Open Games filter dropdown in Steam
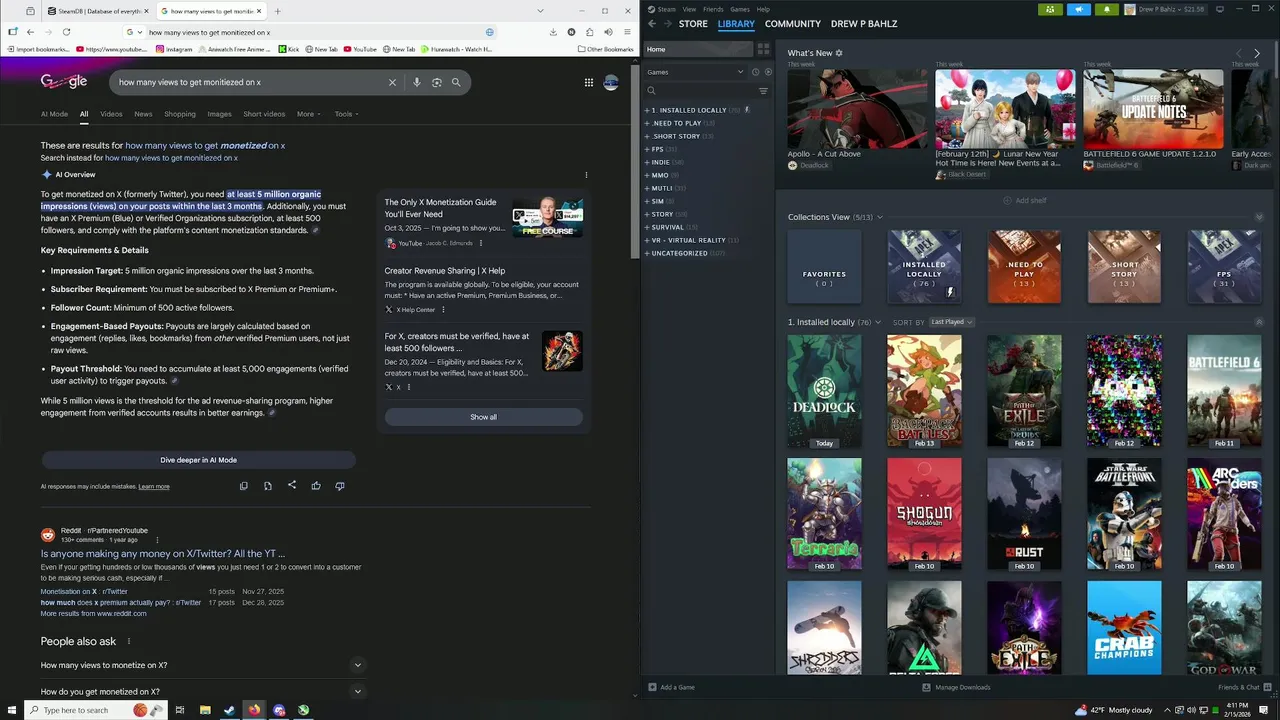The image size is (1280, 720). pyautogui.click(x=695, y=72)
